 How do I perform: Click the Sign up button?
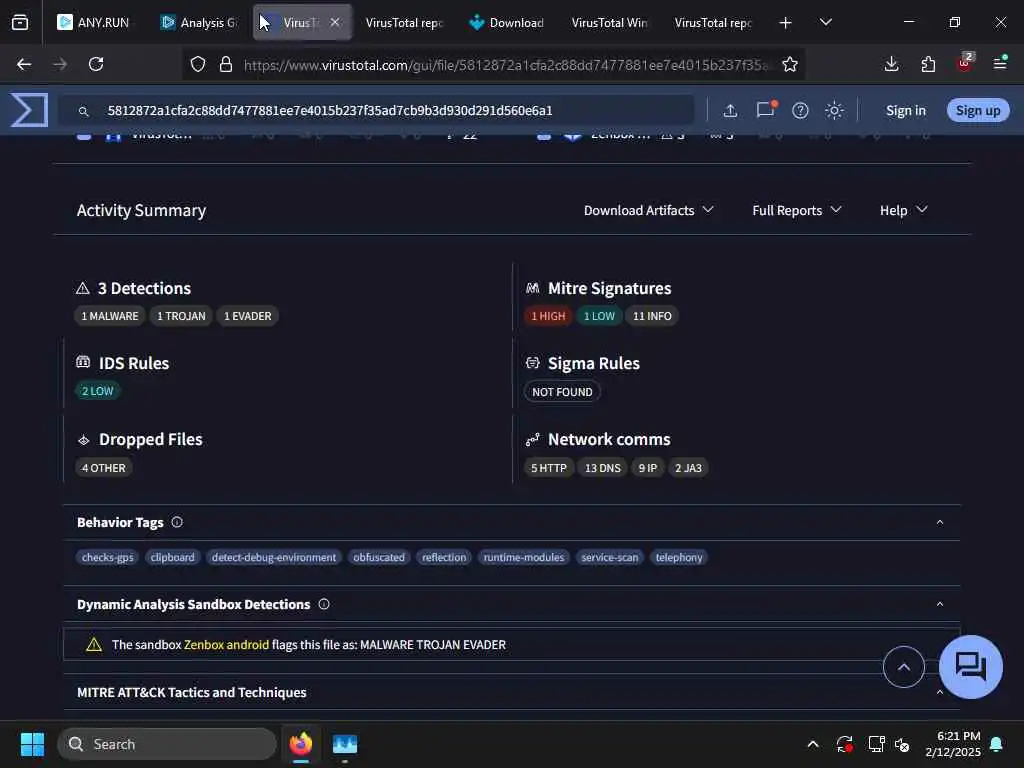click(978, 110)
